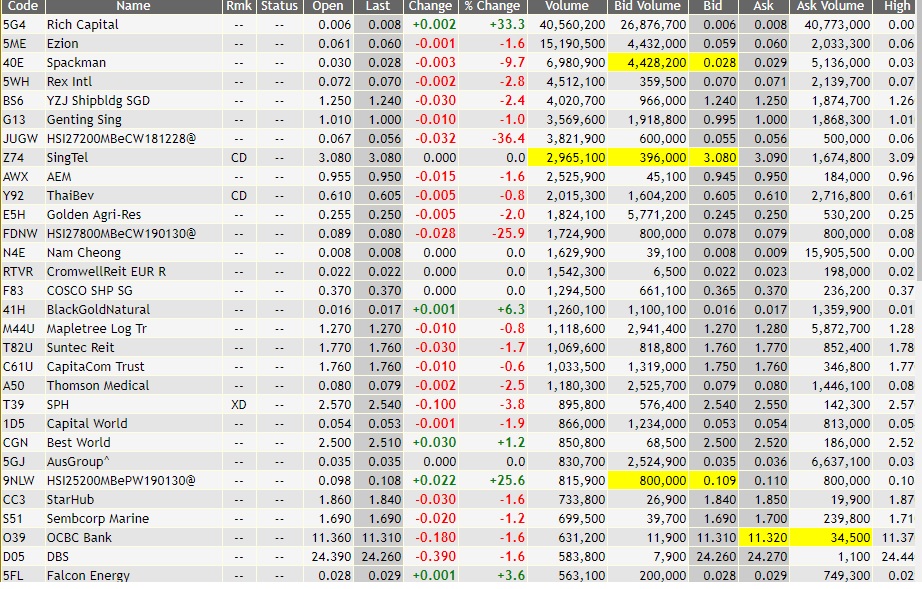Click stock code O39
The width and height of the screenshot is (922, 589).
pyautogui.click(x=15, y=537)
